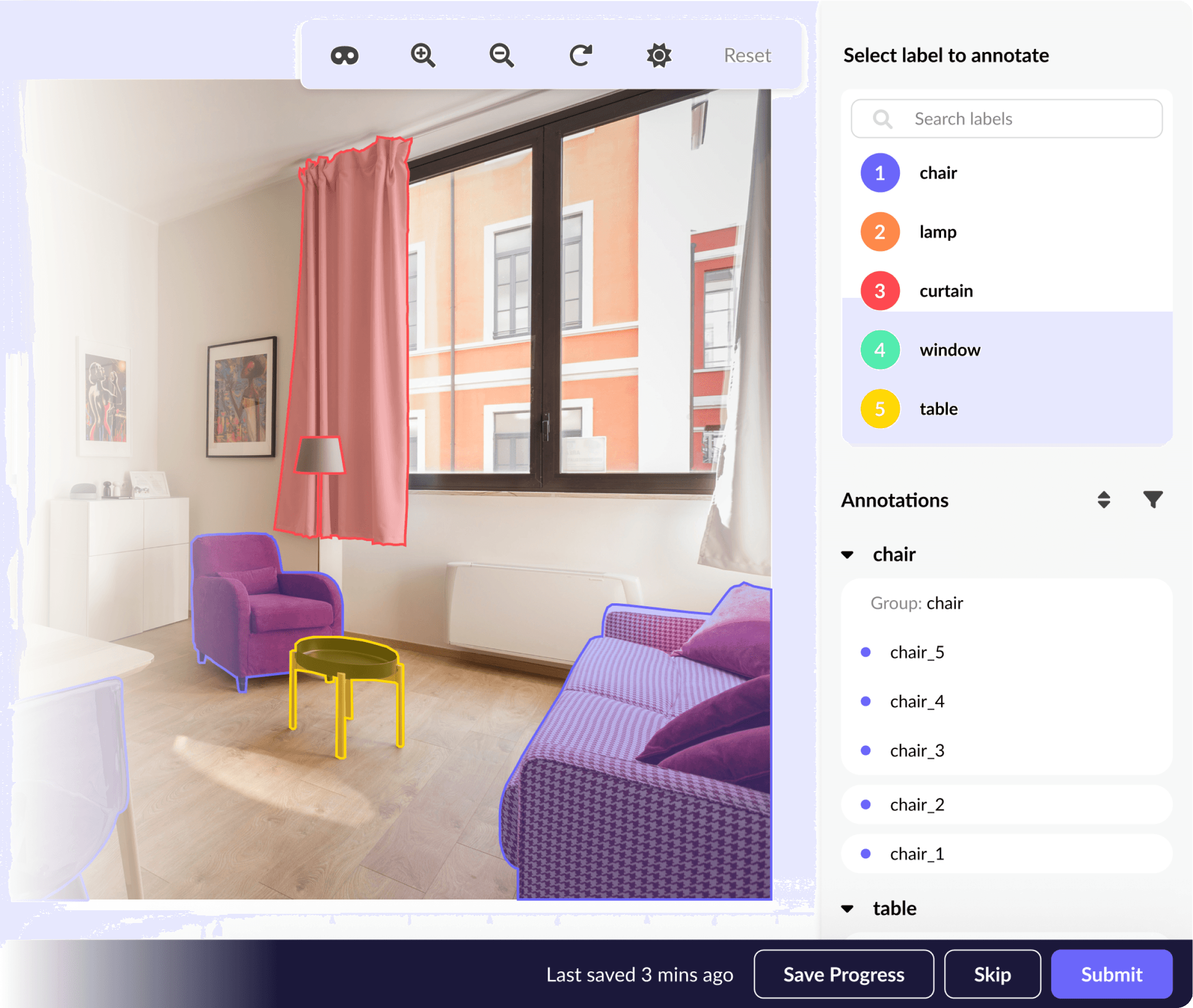Select the chair label numbered 1
This screenshot has height=1008, width=1193.
coord(937,173)
